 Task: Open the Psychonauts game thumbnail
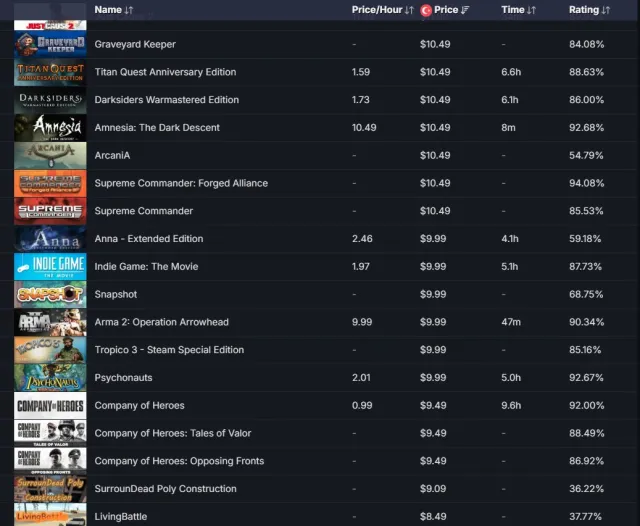tap(50, 377)
